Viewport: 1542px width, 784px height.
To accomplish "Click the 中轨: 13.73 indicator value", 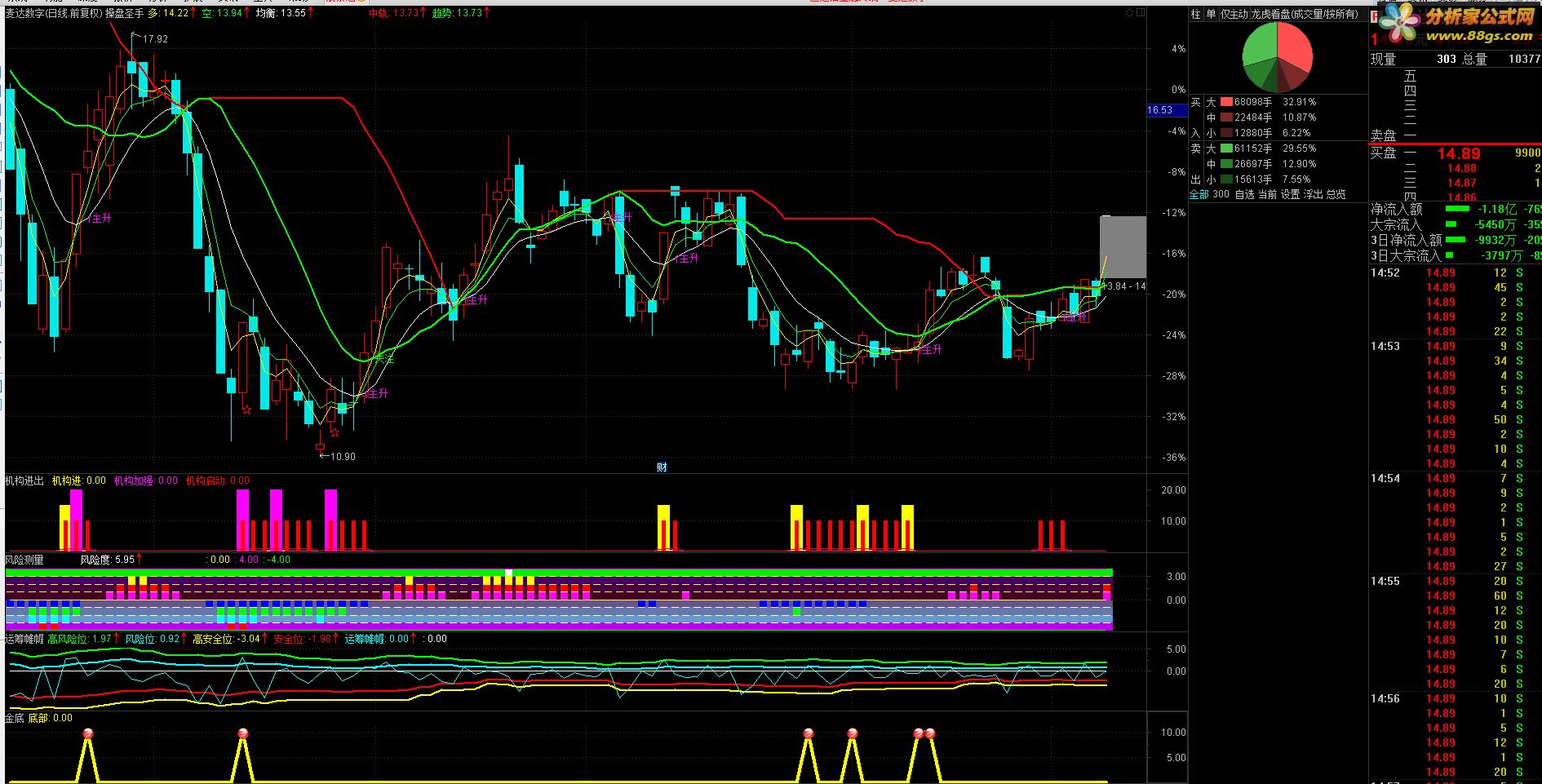I will point(393,13).
